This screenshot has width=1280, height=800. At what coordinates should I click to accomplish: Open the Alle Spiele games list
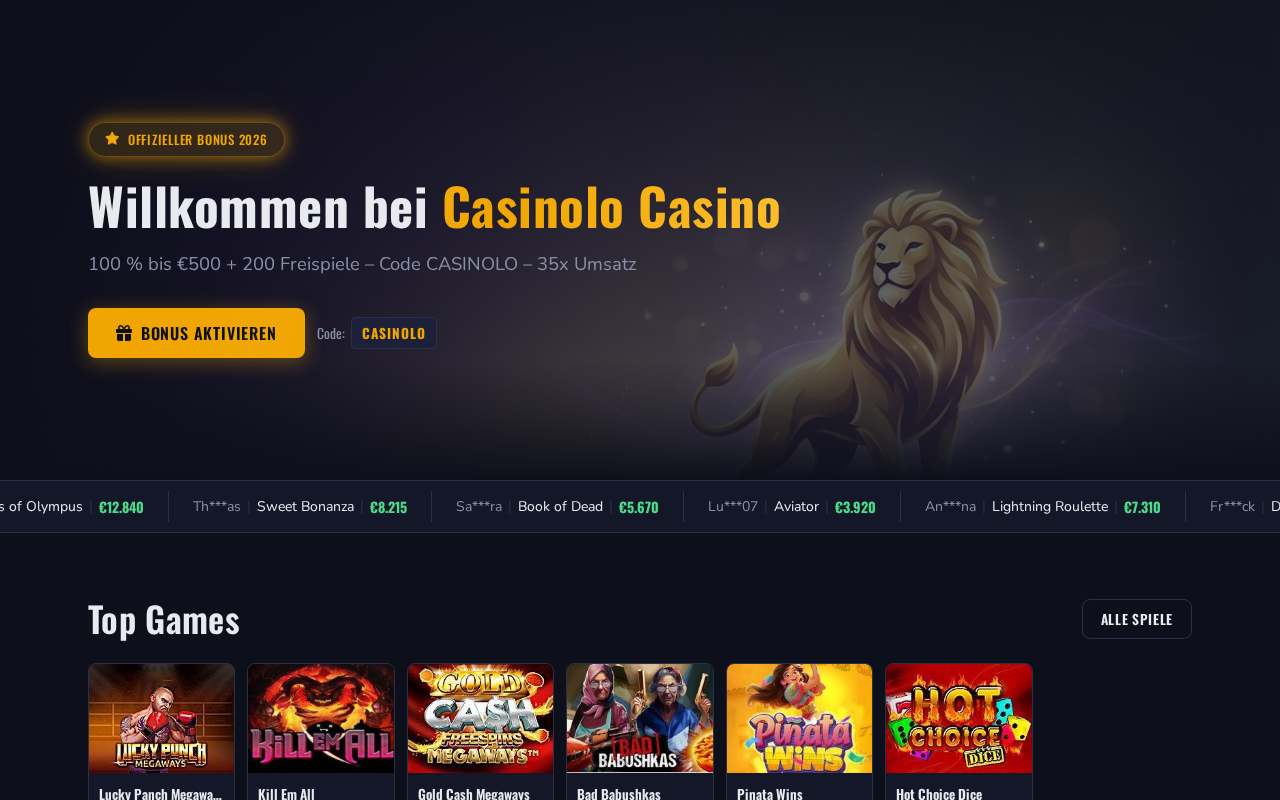click(x=1137, y=619)
